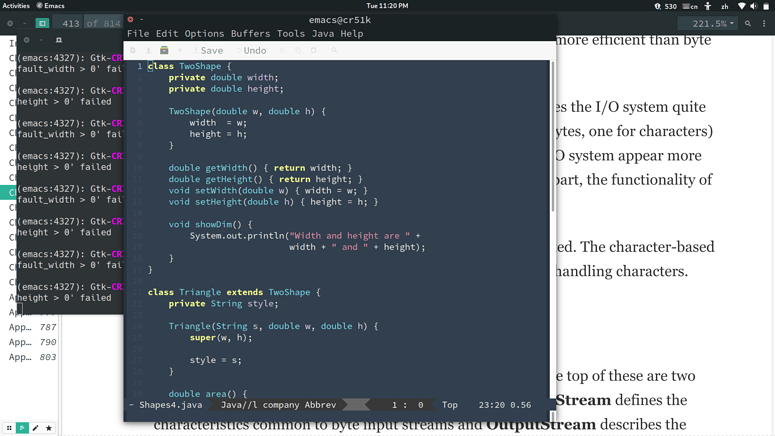Open the system volume and power menu

tap(753, 6)
